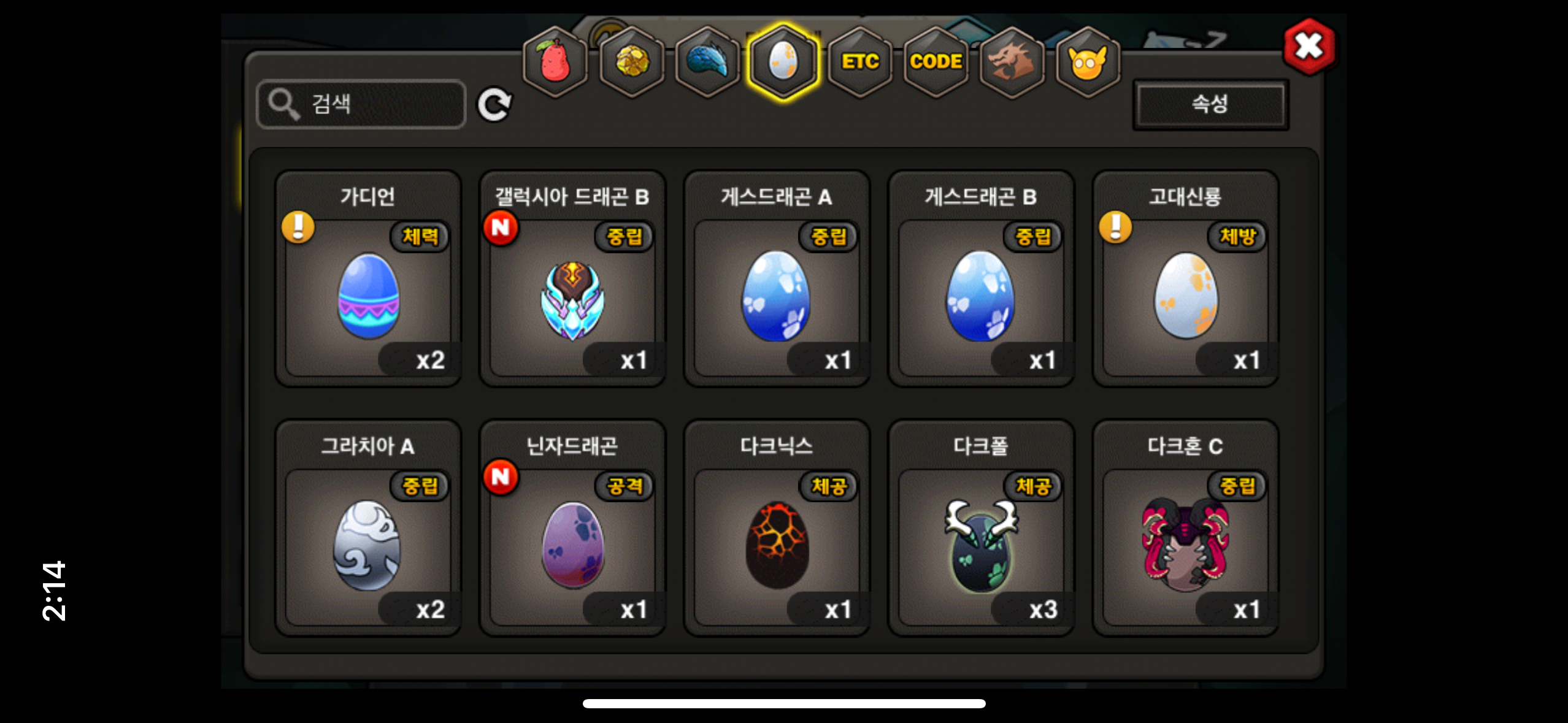Switch to the ETC tab
Viewport: 1568px width, 723px height.
pos(859,61)
